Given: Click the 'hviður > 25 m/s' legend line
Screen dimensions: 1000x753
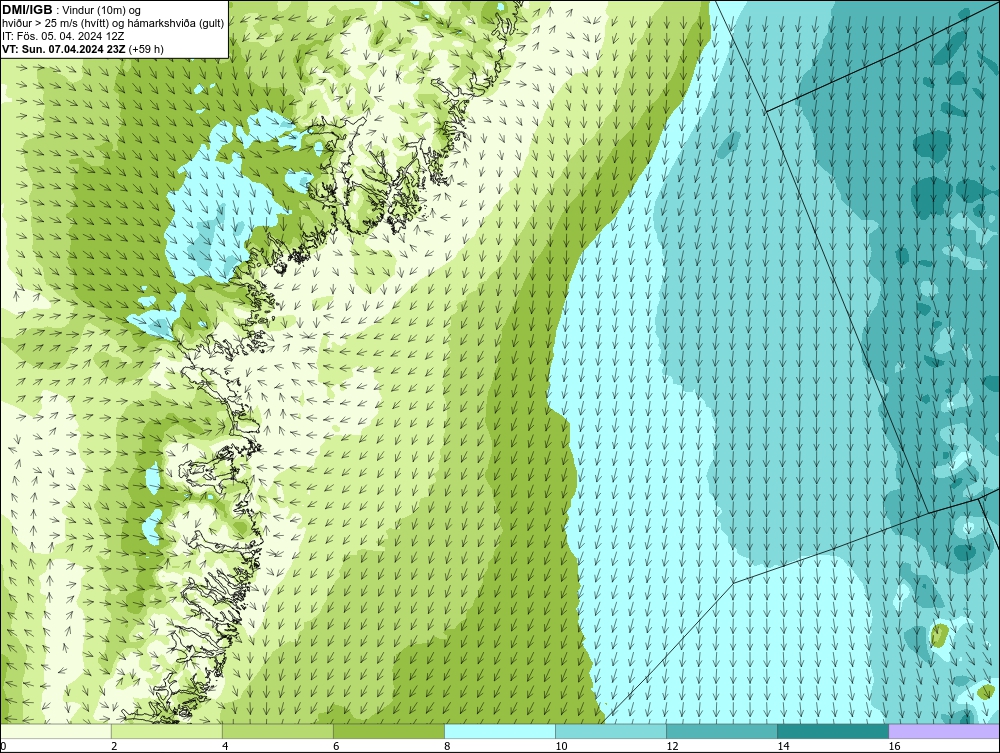Looking at the screenshot, I should 113,24.
